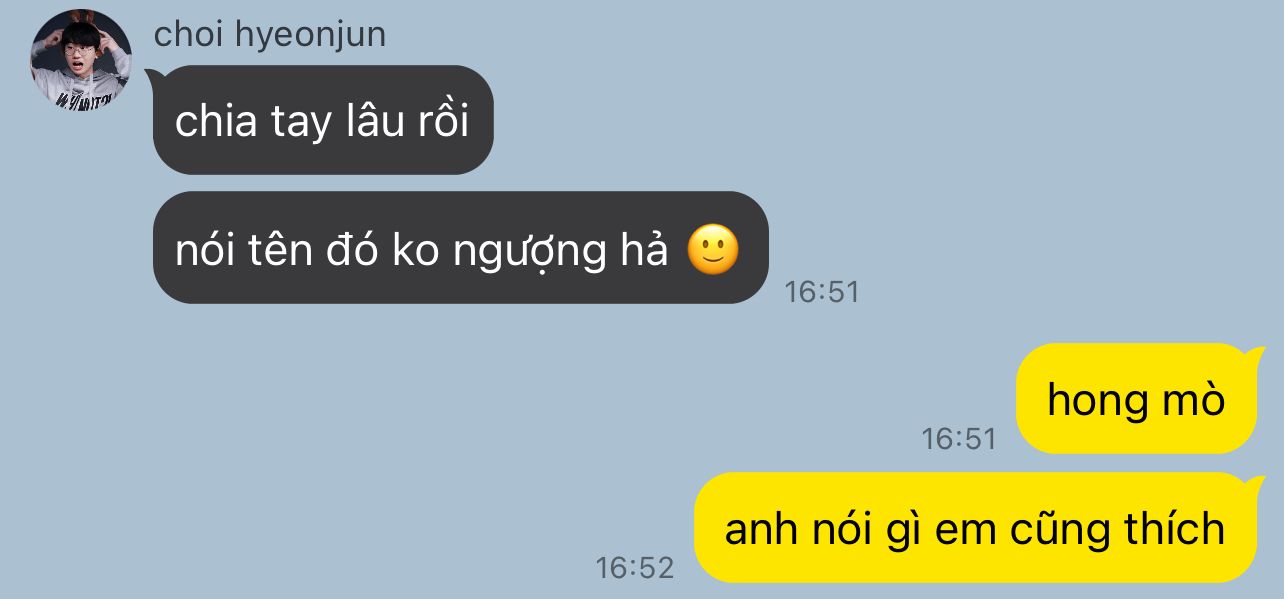Click the word 'hyeonjun' in the sender name
The image size is (1284, 599).
click(310, 36)
